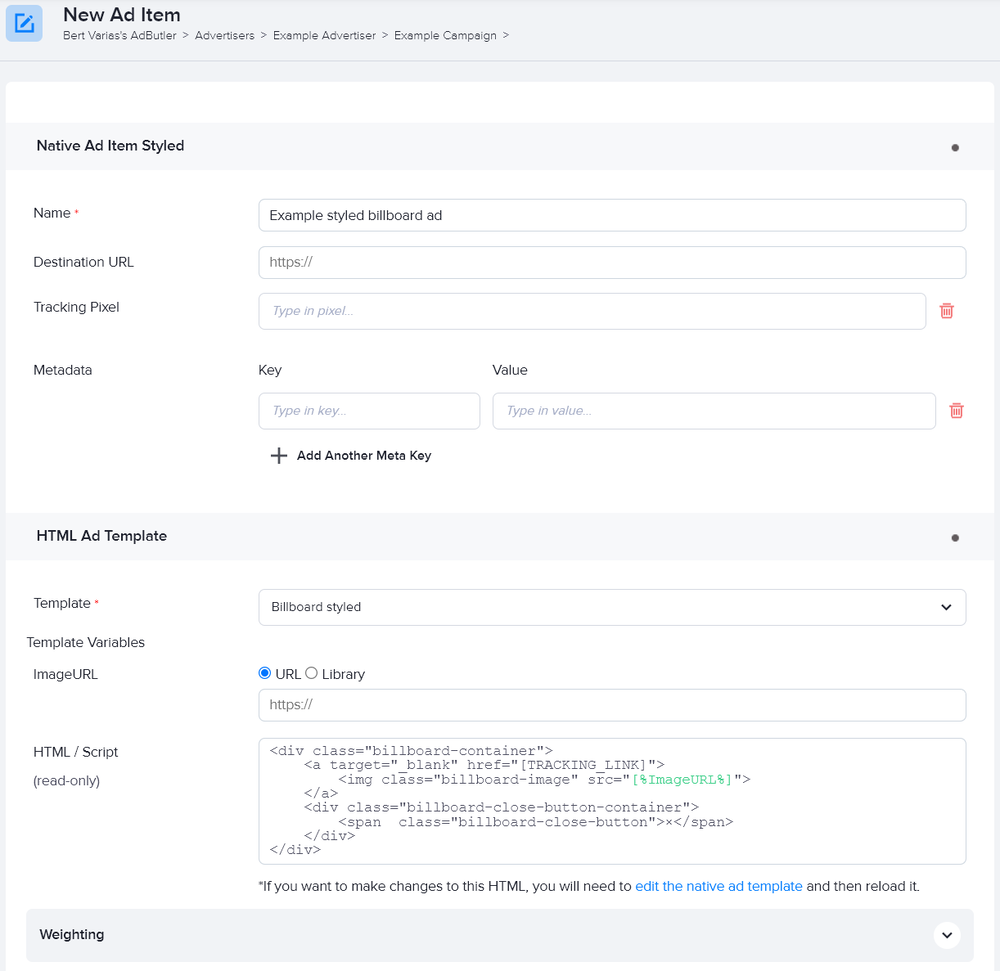This screenshot has height=971, width=1000.
Task: Click Add Another Meta Key
Action: click(x=364, y=455)
